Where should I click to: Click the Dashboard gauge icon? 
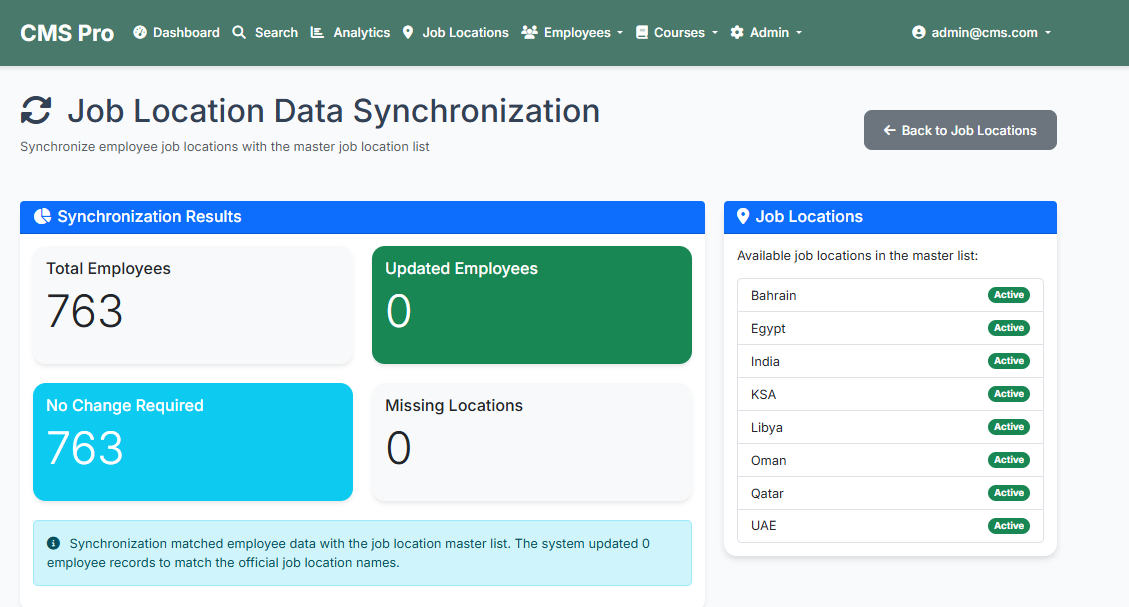[x=140, y=32]
